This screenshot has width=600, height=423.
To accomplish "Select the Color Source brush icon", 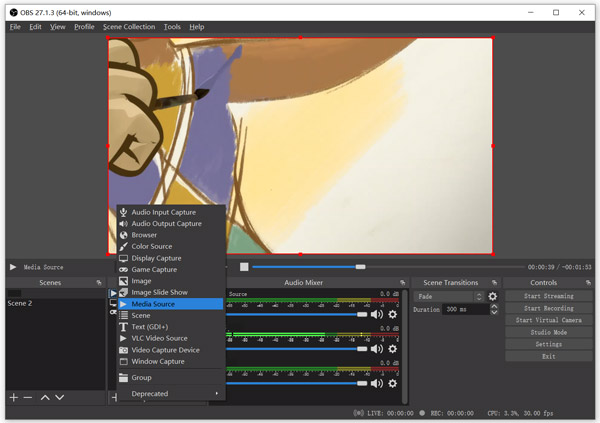I will click(x=123, y=247).
